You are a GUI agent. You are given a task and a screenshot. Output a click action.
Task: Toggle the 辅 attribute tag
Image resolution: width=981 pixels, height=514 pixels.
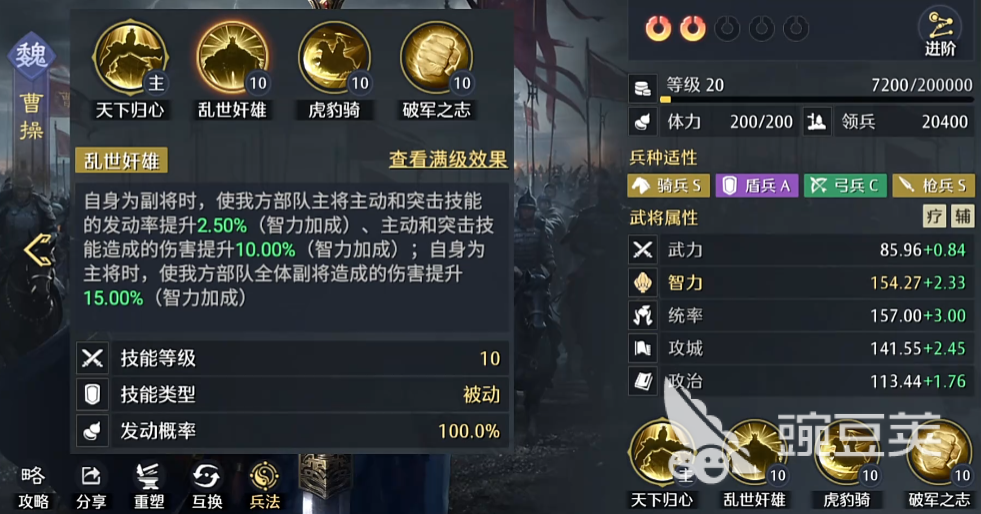tap(962, 217)
